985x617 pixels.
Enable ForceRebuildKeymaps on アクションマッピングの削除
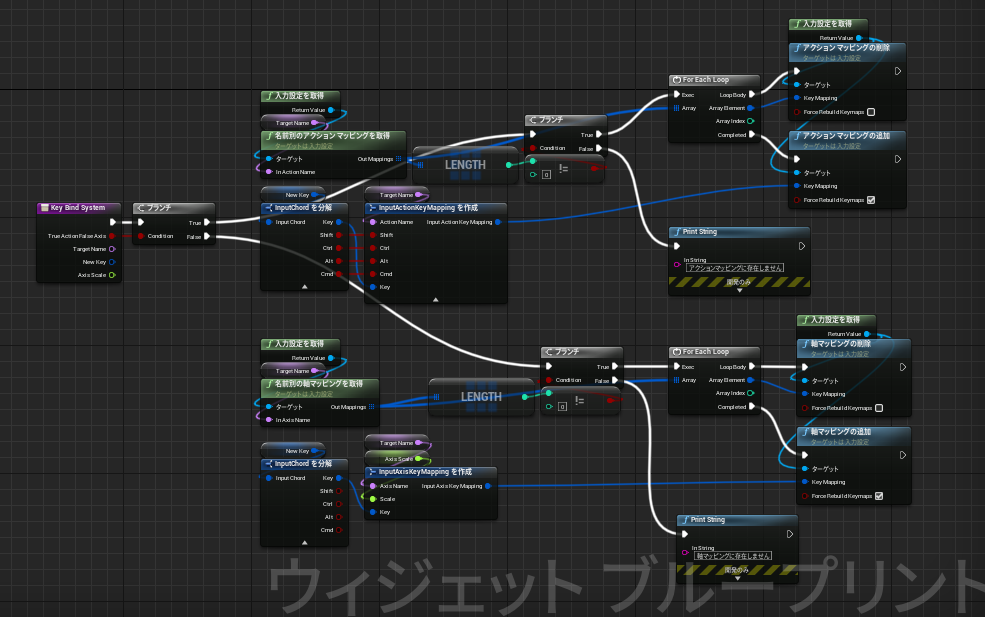871,112
